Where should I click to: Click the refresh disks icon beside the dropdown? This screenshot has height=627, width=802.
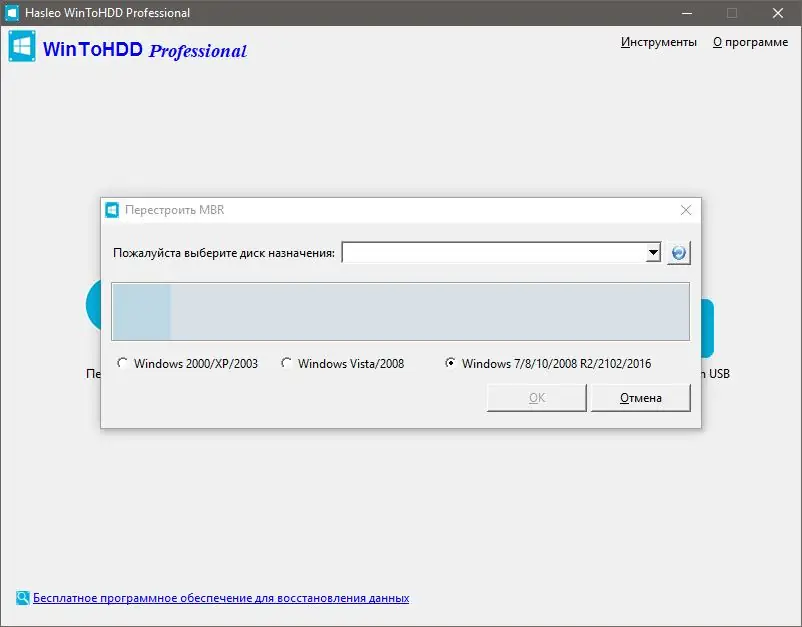[x=678, y=252]
